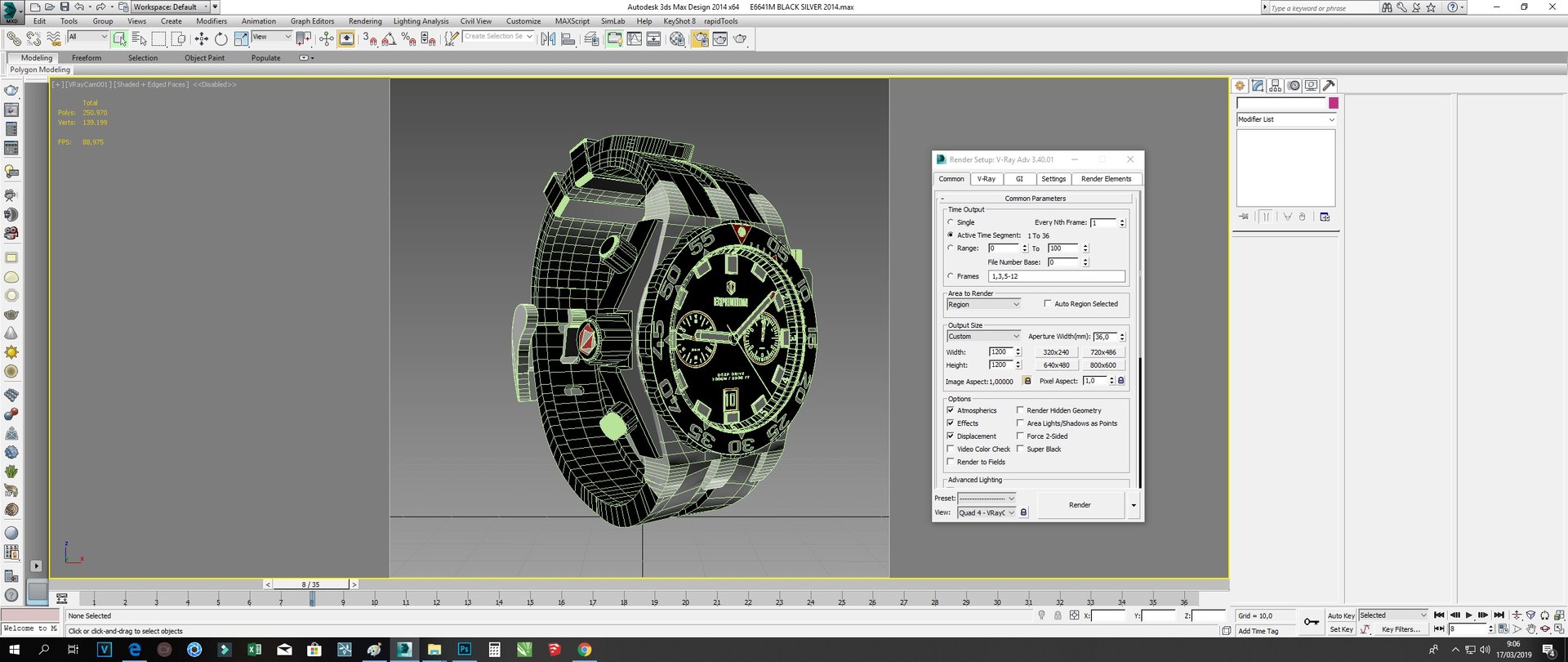The width and height of the screenshot is (1568, 662).
Task: Switch to the Utilities command panel
Action: click(x=1330, y=86)
